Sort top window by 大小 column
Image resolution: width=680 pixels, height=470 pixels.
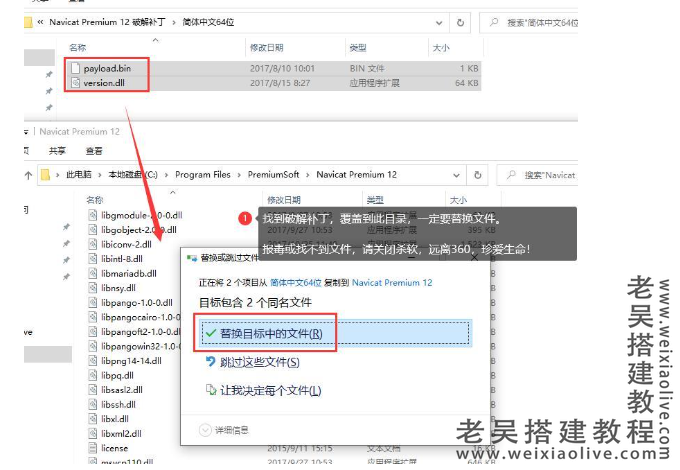441,48
